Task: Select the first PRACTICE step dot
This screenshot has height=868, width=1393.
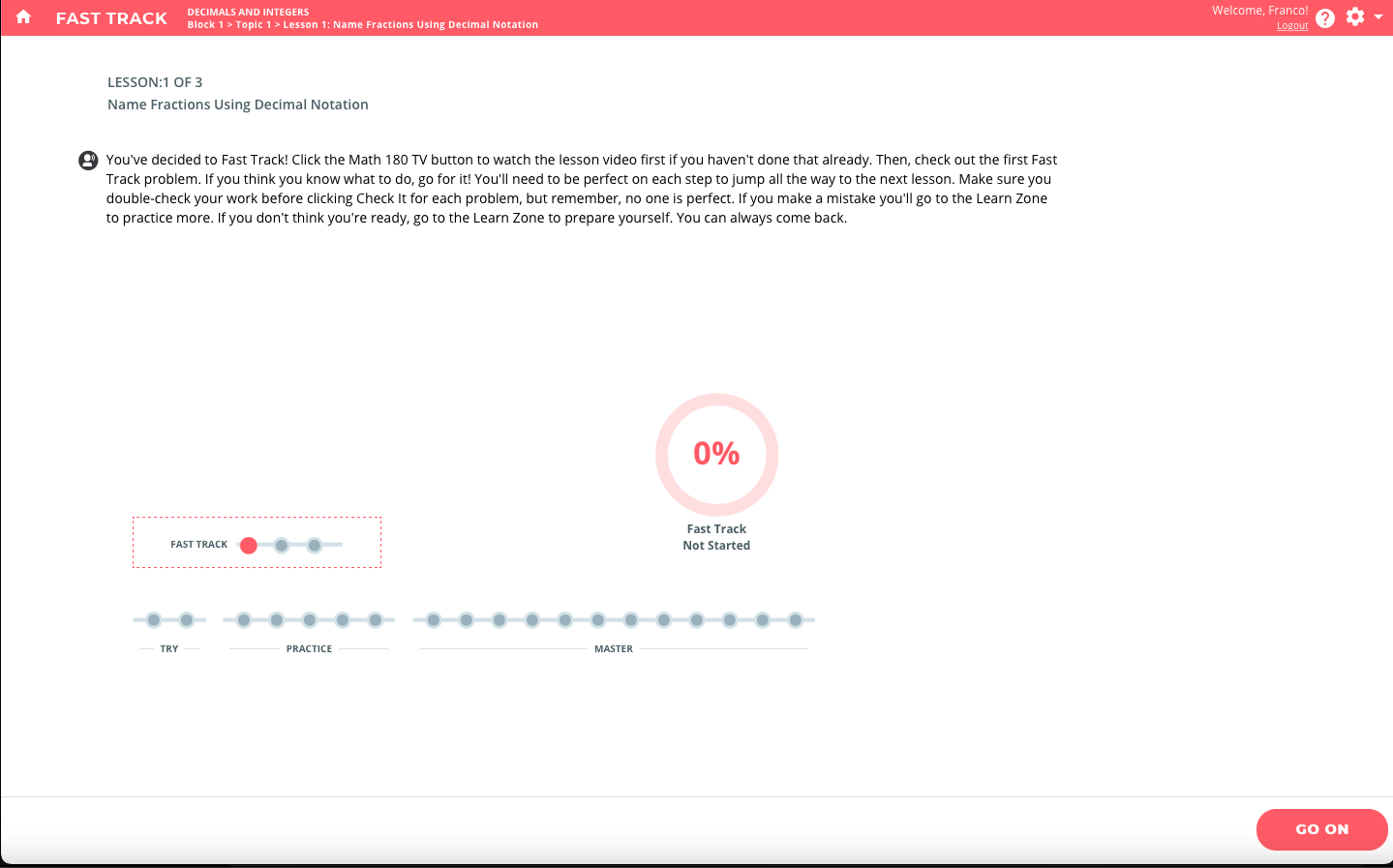Action: pyautogui.click(x=244, y=619)
